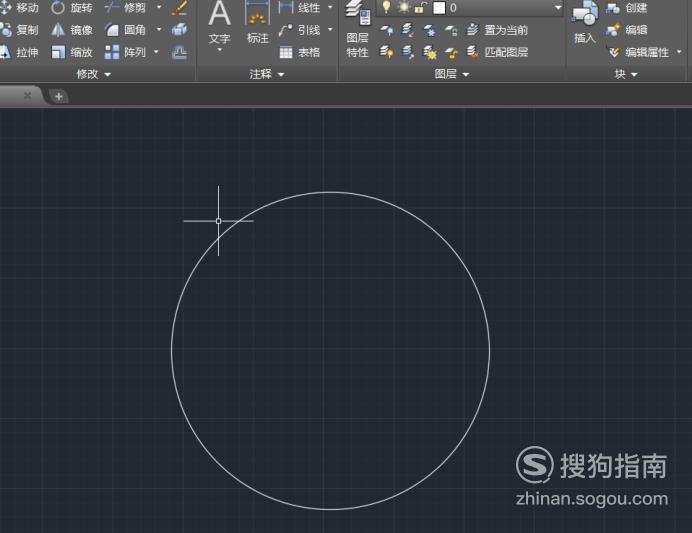
Task: Click 编辑 (Edit) block
Action: pos(627,30)
